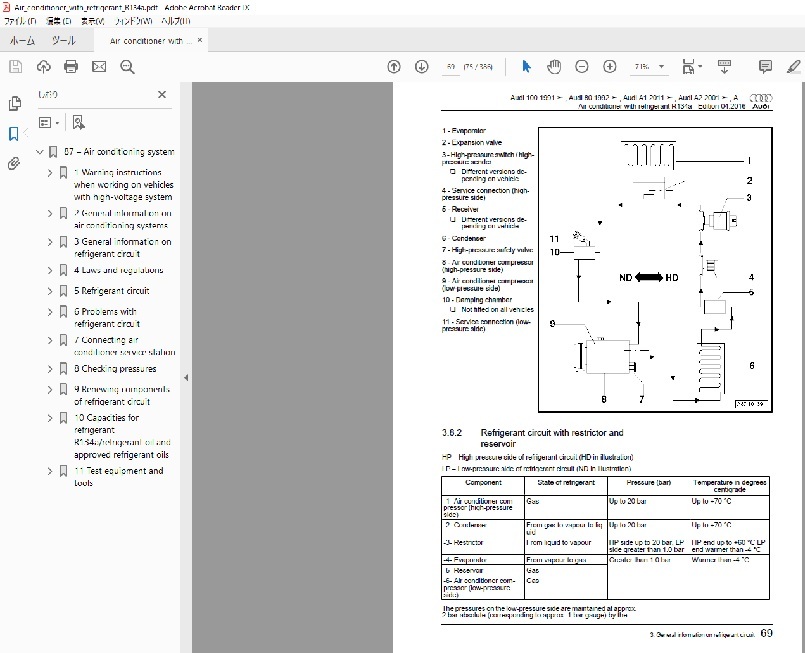Image resolution: width=805 pixels, height=653 pixels.
Task: Open the attachments paperclip panel
Action: click(14, 164)
